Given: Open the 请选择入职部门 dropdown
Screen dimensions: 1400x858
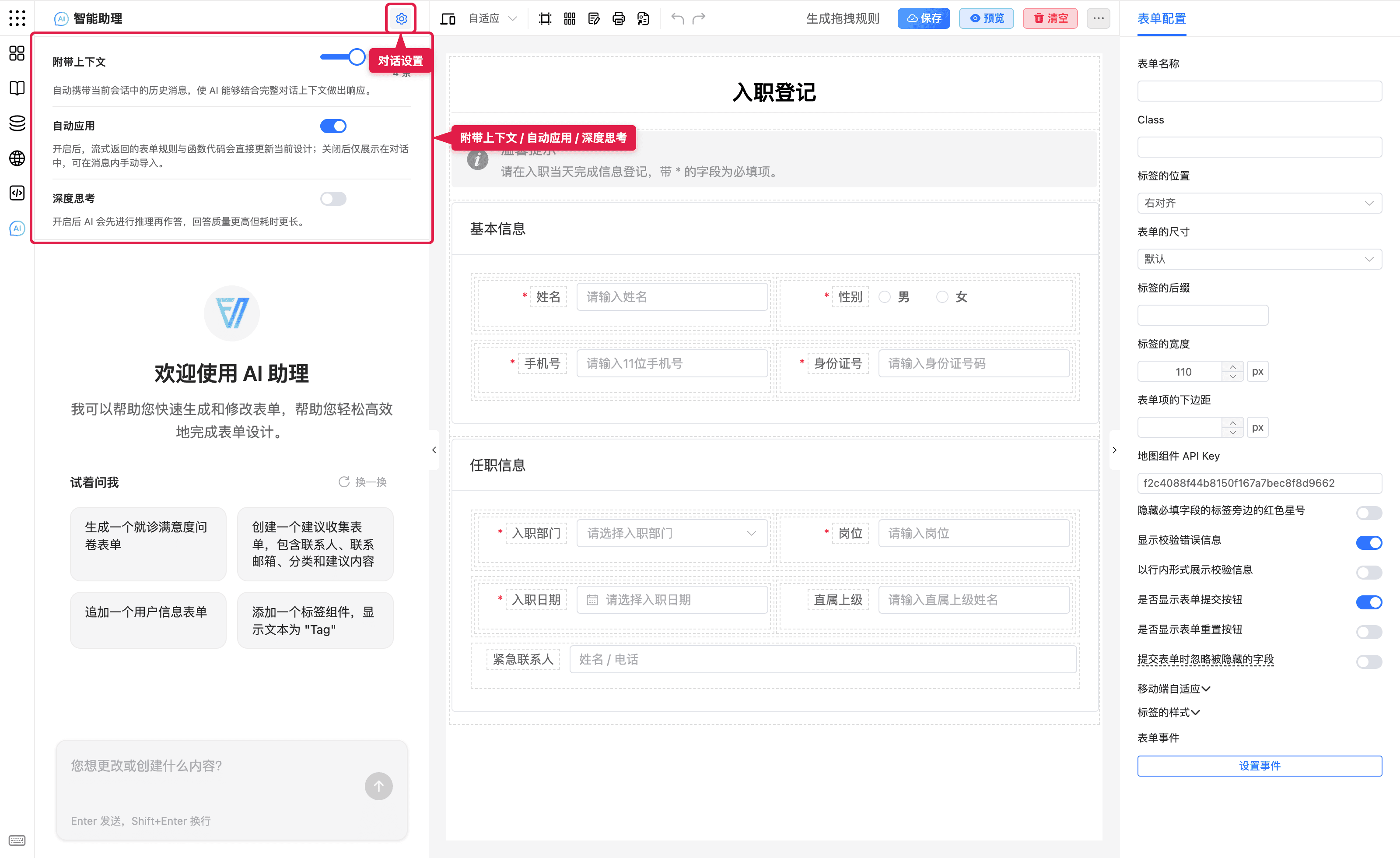Looking at the screenshot, I should click(x=672, y=533).
